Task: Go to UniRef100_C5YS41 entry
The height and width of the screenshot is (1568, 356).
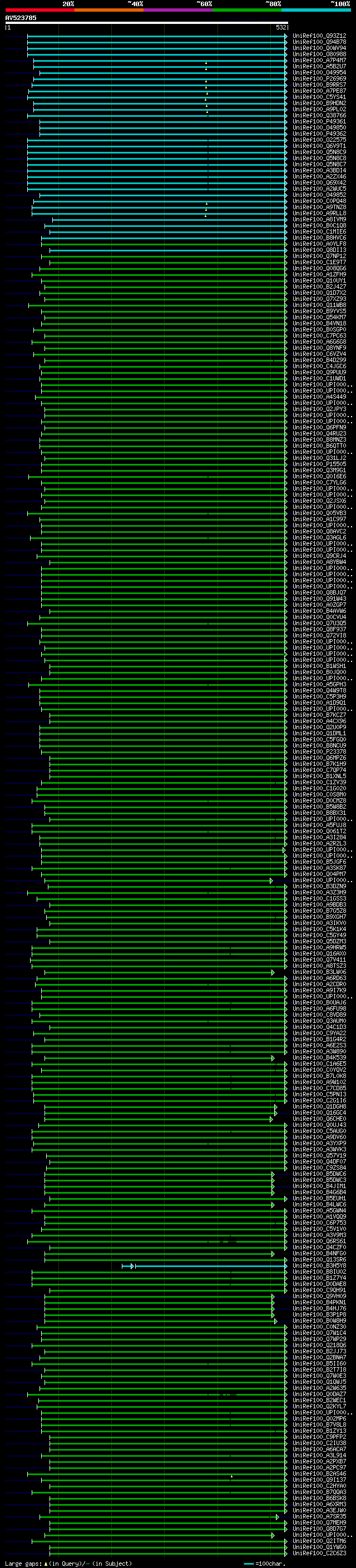Action: click(319, 97)
